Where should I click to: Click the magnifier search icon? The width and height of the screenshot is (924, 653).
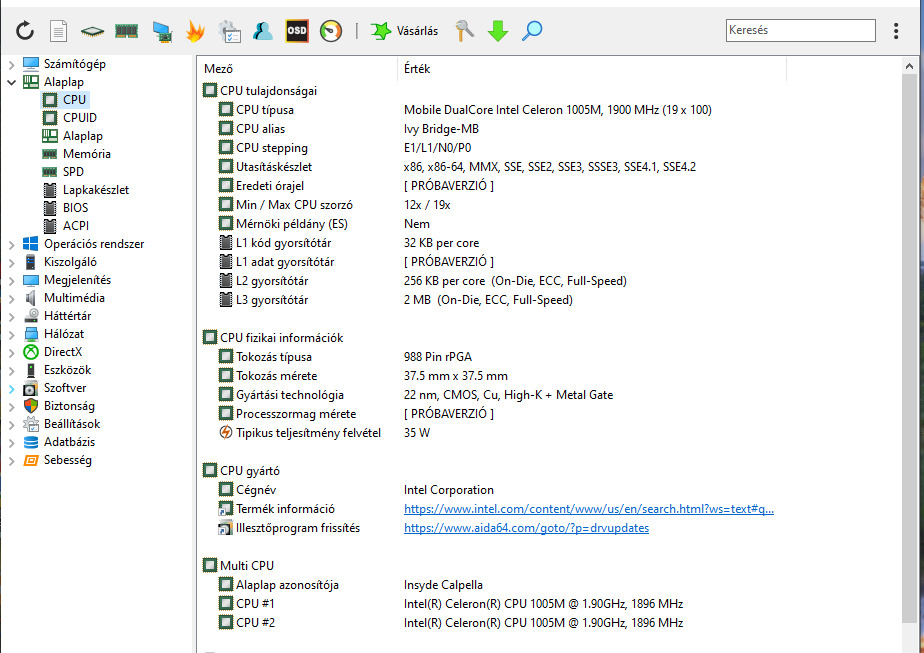point(532,31)
